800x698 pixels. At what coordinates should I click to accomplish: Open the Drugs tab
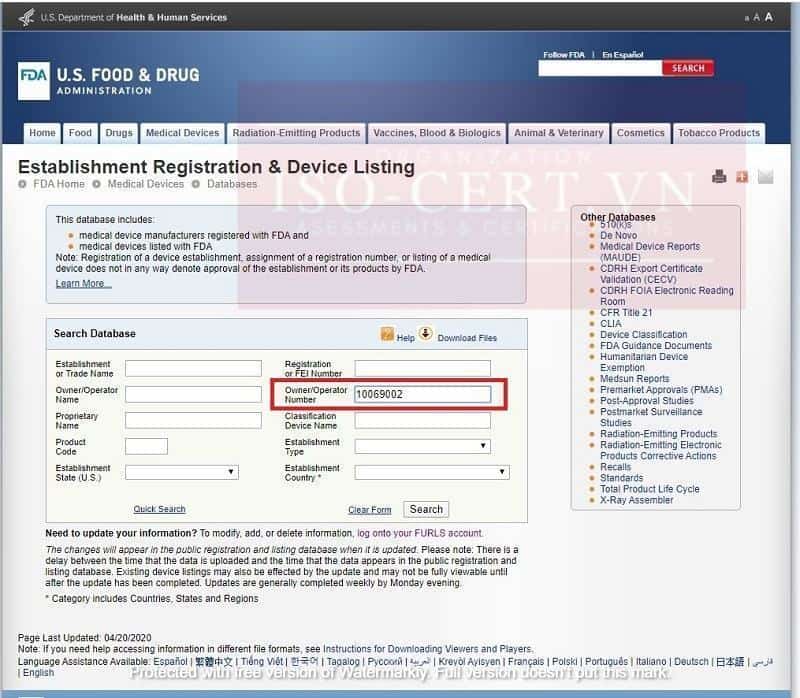tap(119, 133)
